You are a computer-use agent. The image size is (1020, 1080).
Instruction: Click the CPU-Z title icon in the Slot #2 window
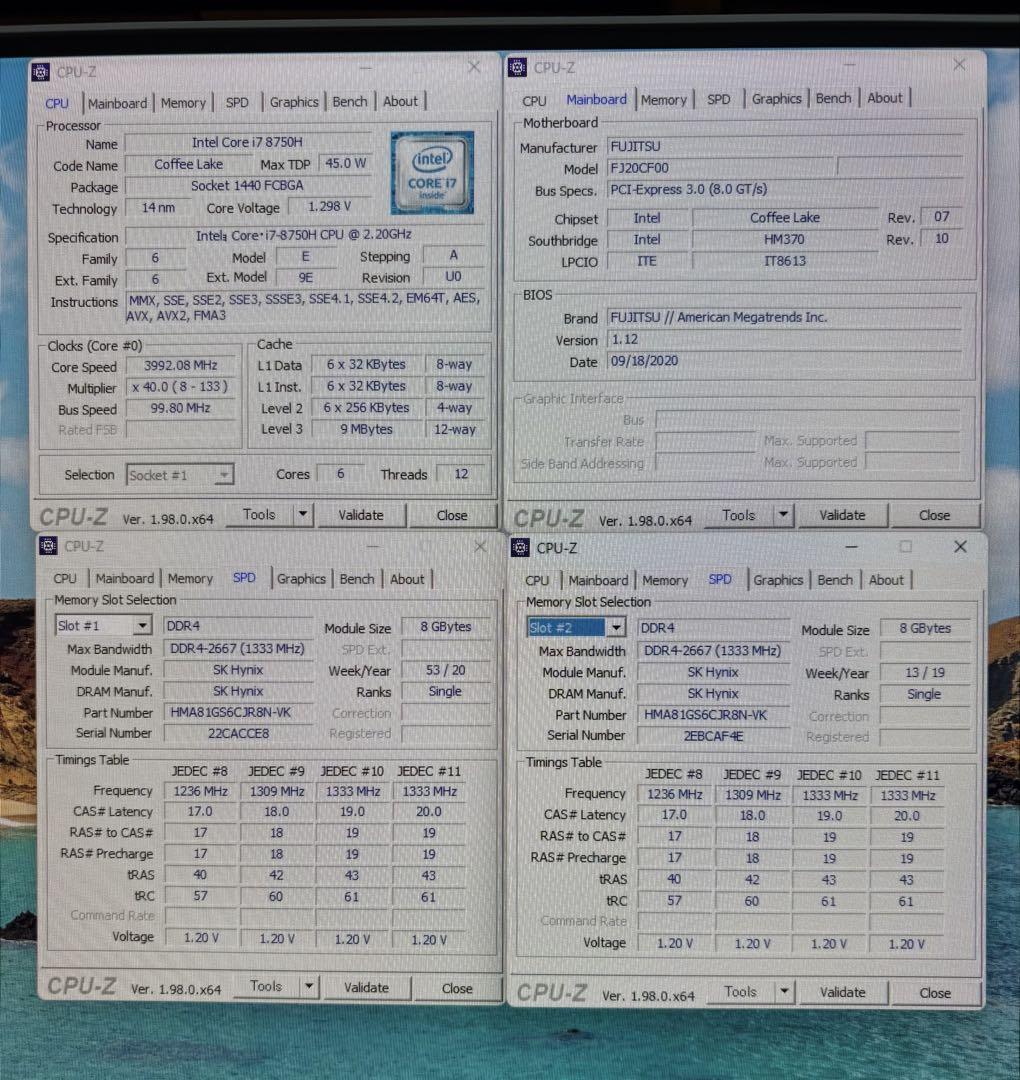tap(520, 548)
